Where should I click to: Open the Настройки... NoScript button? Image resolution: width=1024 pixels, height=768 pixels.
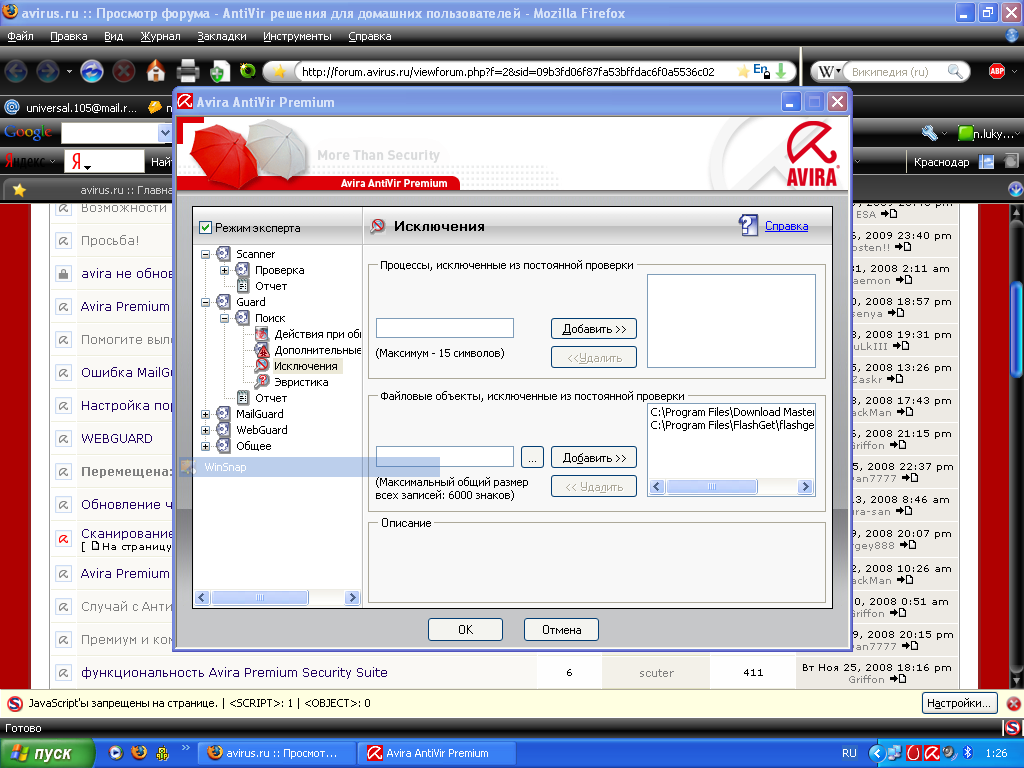[959, 703]
